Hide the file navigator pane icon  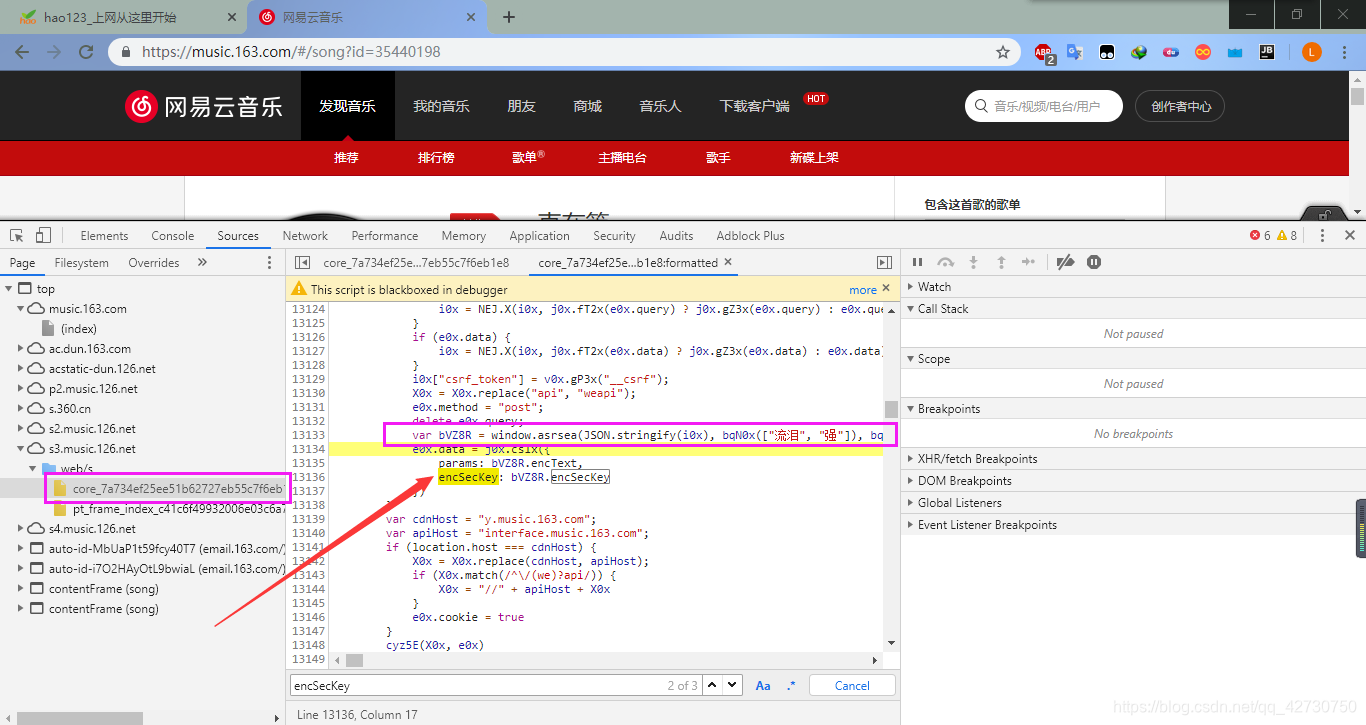[x=302, y=262]
